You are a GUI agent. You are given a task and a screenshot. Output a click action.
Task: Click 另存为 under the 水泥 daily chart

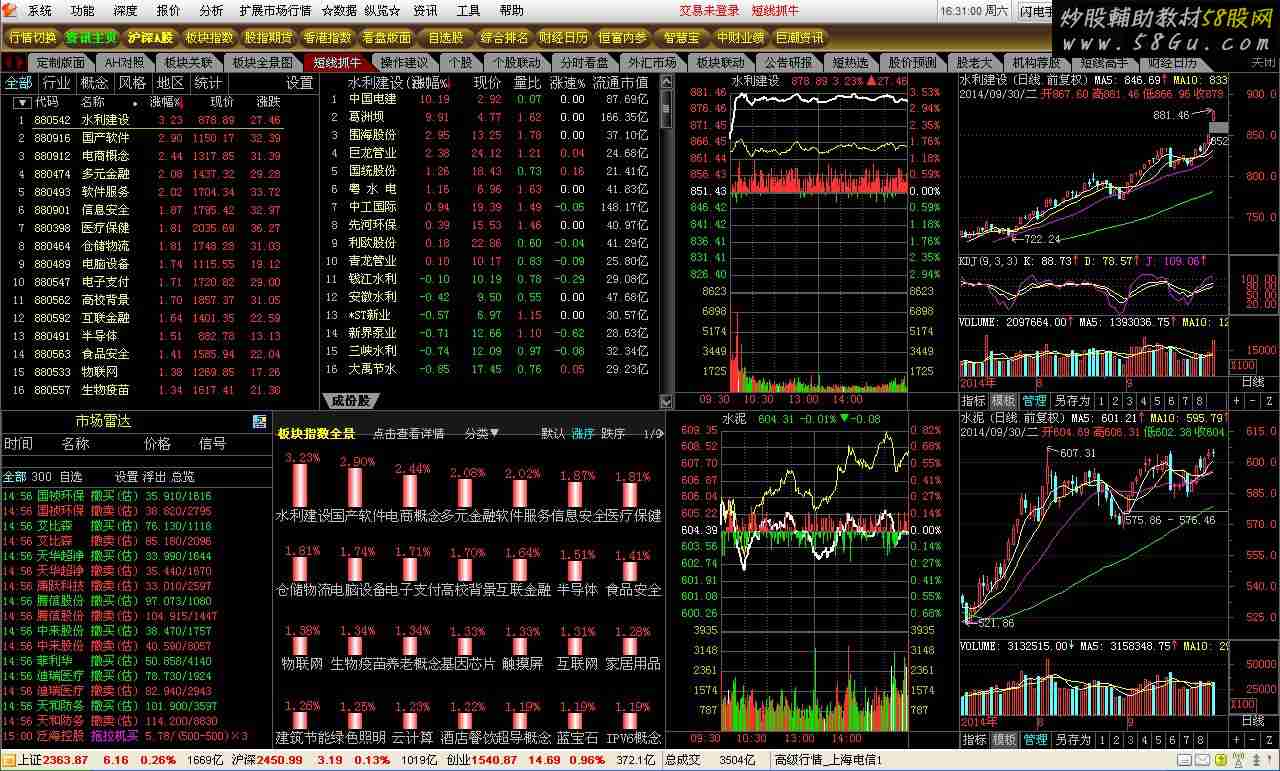tap(1071, 740)
